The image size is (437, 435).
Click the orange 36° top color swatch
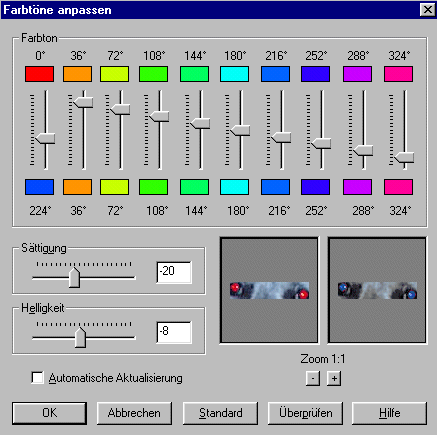(77, 74)
